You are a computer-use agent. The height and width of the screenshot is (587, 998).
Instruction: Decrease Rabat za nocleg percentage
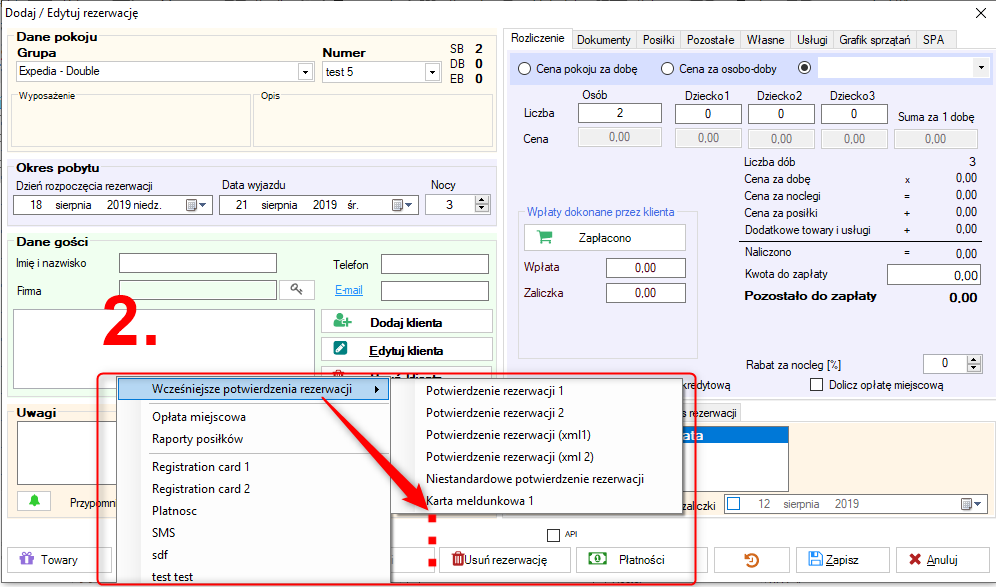coord(973,368)
